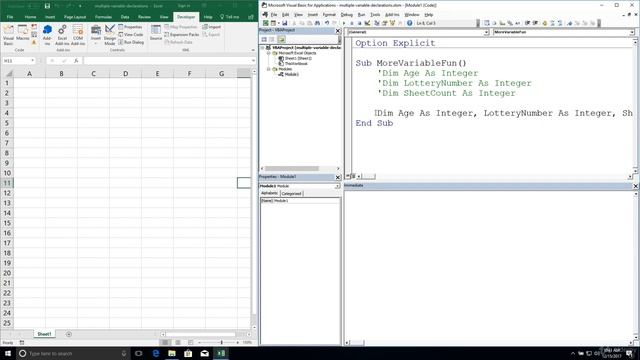Switch to Normal view in status bar
Screen dimensions: 640x360
pos(165,342)
